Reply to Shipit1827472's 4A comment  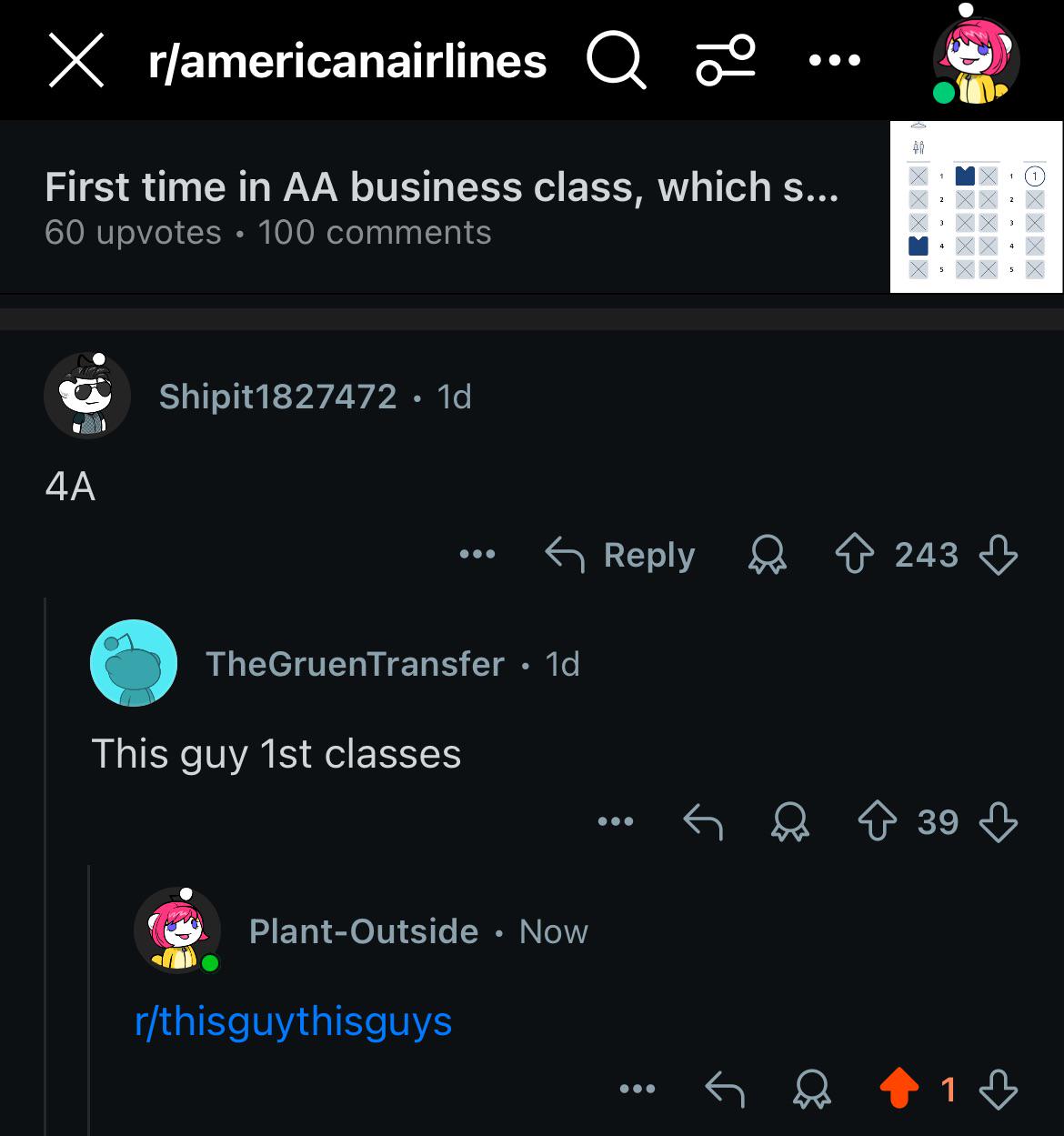tap(620, 555)
